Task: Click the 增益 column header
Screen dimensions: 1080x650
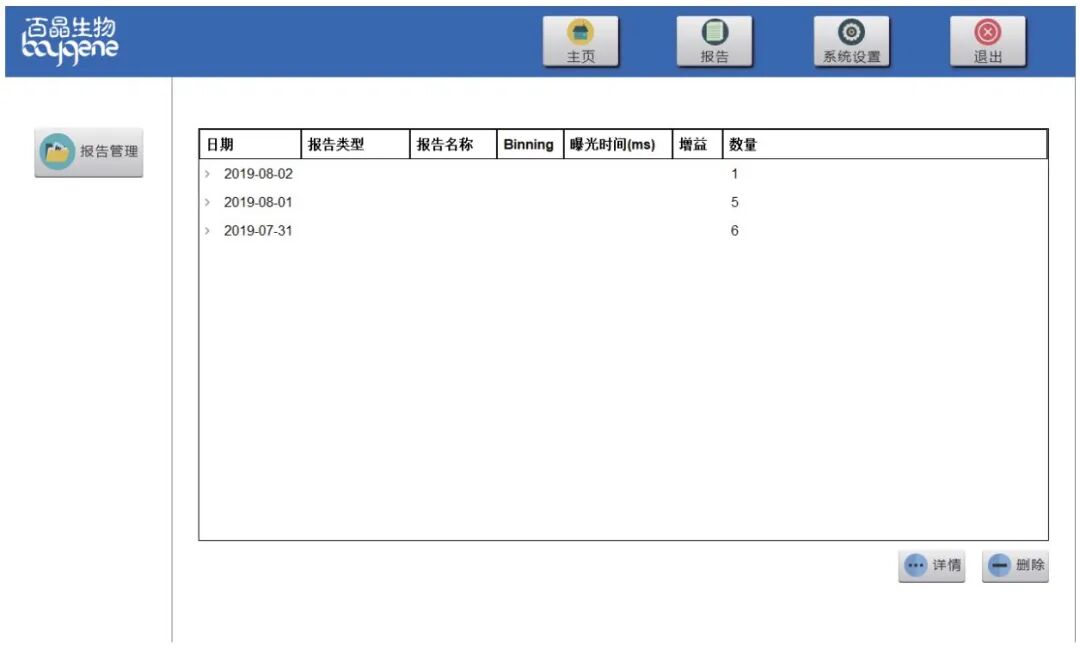Action: (x=697, y=145)
